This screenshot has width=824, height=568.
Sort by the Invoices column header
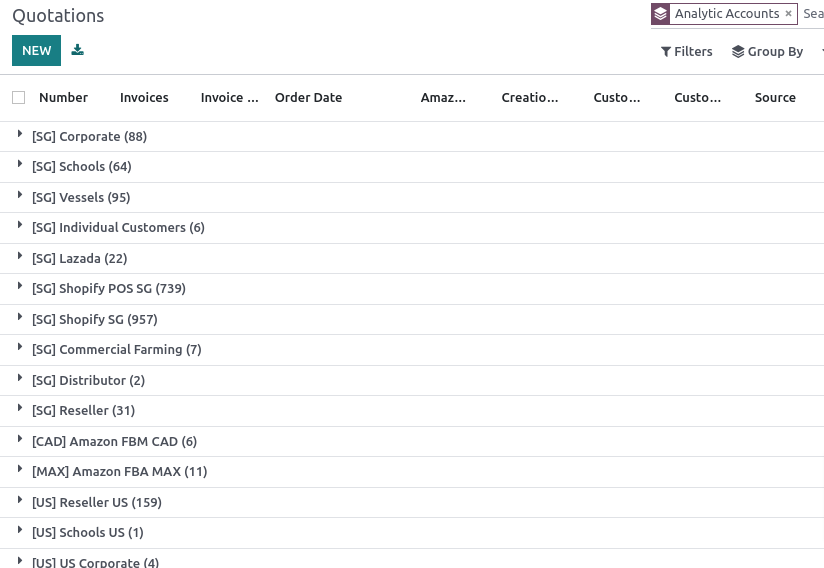click(x=144, y=97)
